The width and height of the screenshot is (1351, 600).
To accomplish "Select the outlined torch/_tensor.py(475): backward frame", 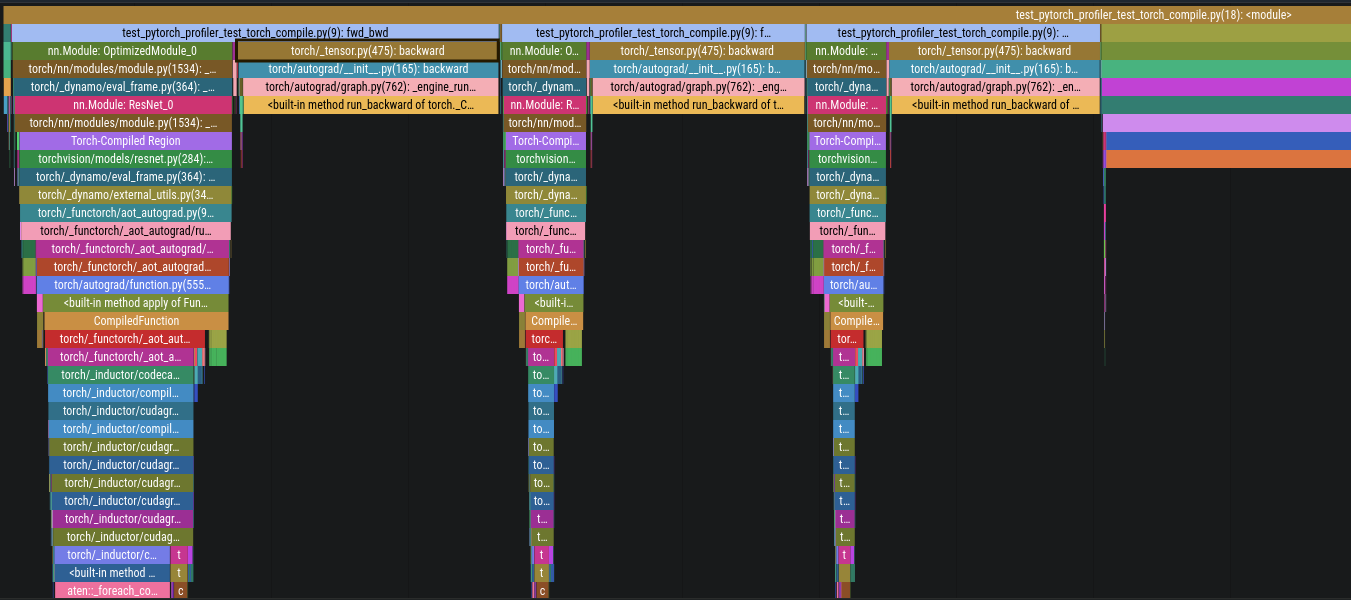I will (367, 51).
